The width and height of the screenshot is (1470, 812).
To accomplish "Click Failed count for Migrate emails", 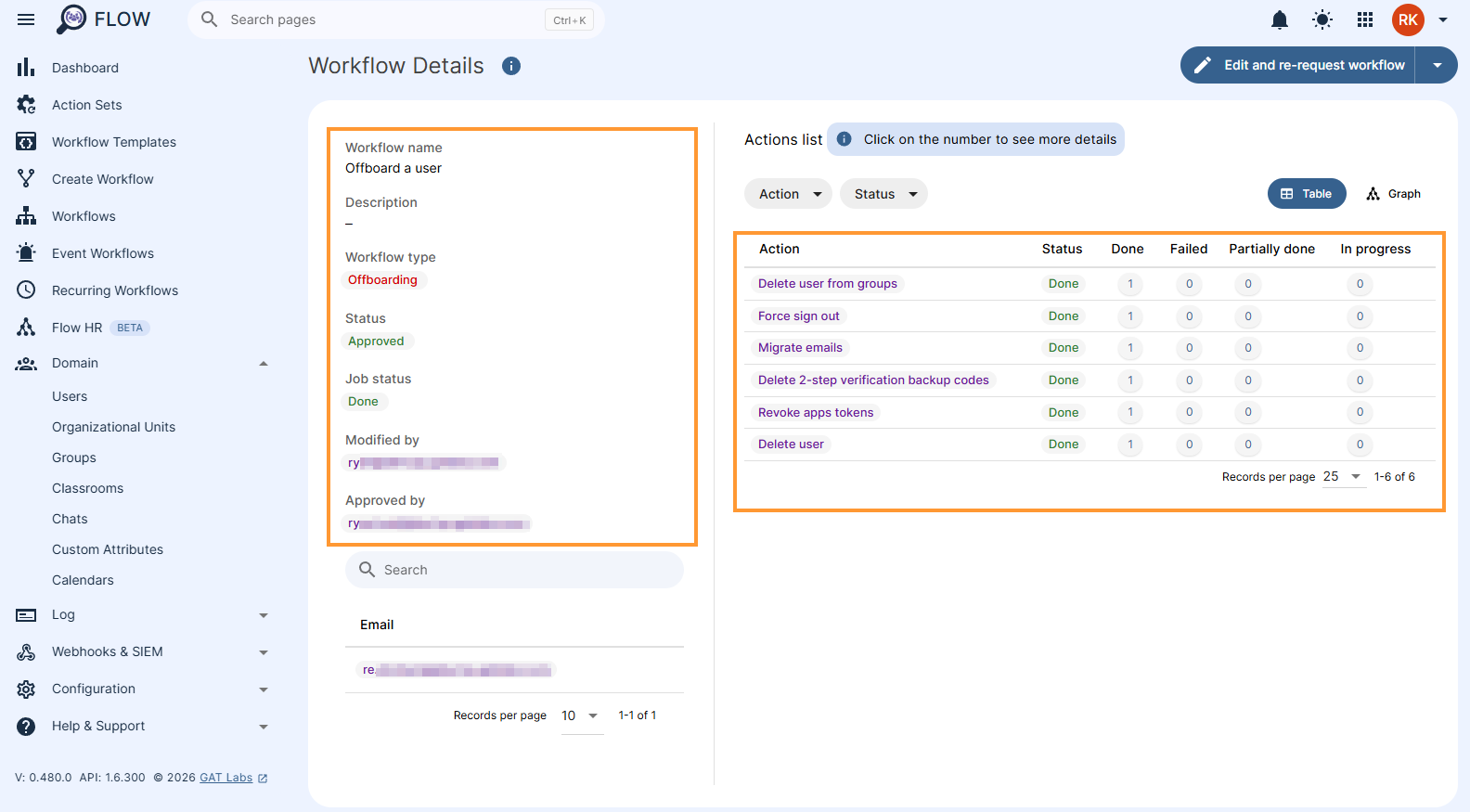I will point(1189,348).
